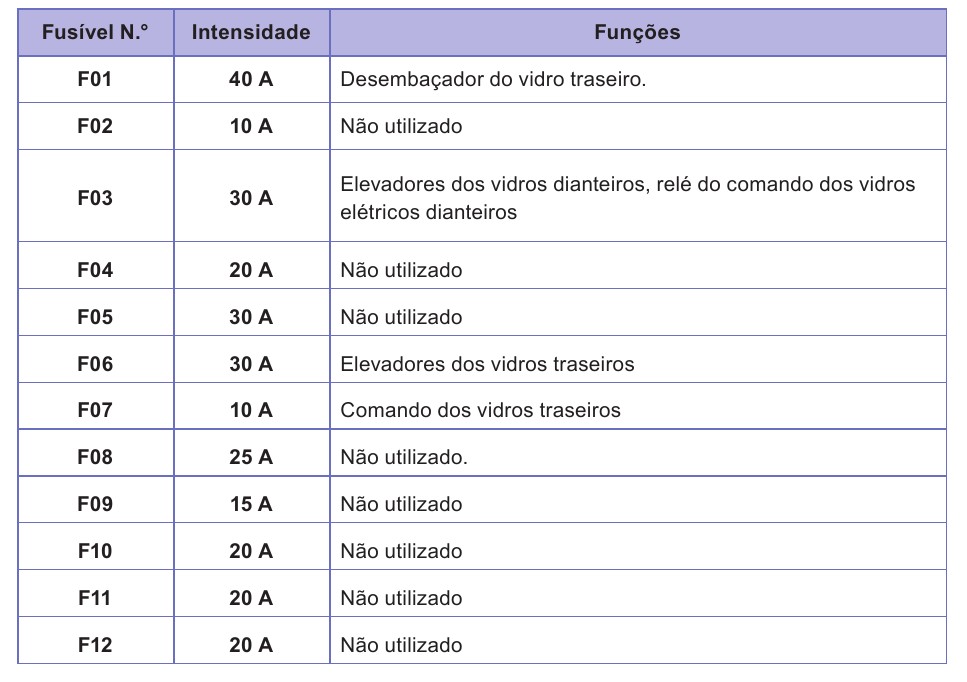Viewport: 967px width, 682px height.
Task: Click the F07 fuse label
Action: pyautogui.click(x=95, y=410)
